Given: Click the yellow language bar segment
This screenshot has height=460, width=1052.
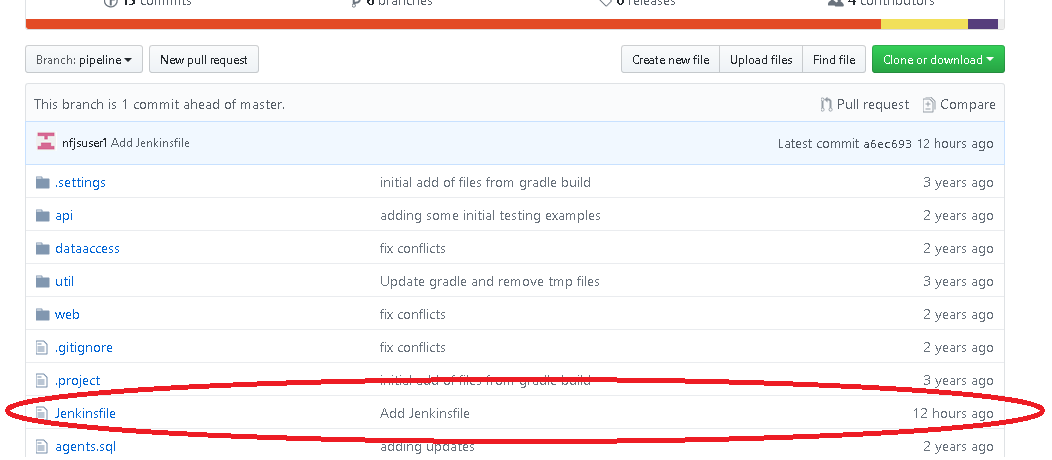Looking at the screenshot, I should click(x=923, y=23).
